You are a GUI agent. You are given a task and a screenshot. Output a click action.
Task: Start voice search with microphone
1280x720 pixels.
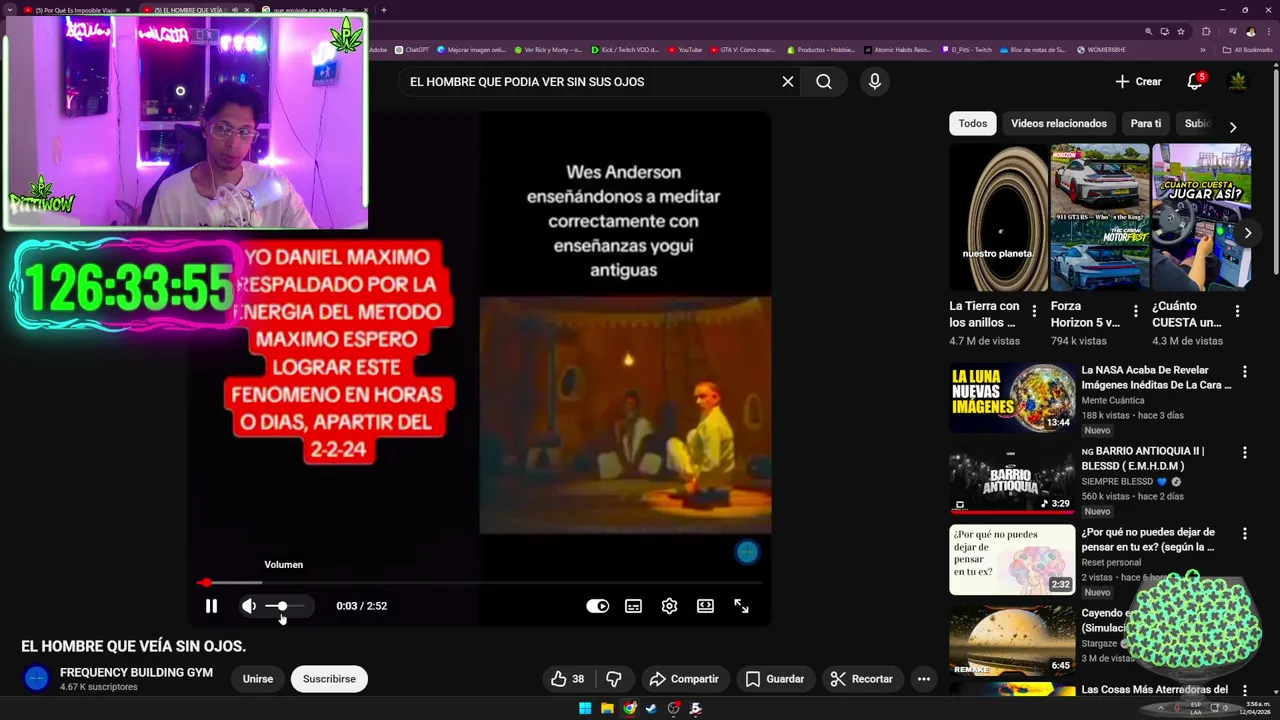(875, 82)
